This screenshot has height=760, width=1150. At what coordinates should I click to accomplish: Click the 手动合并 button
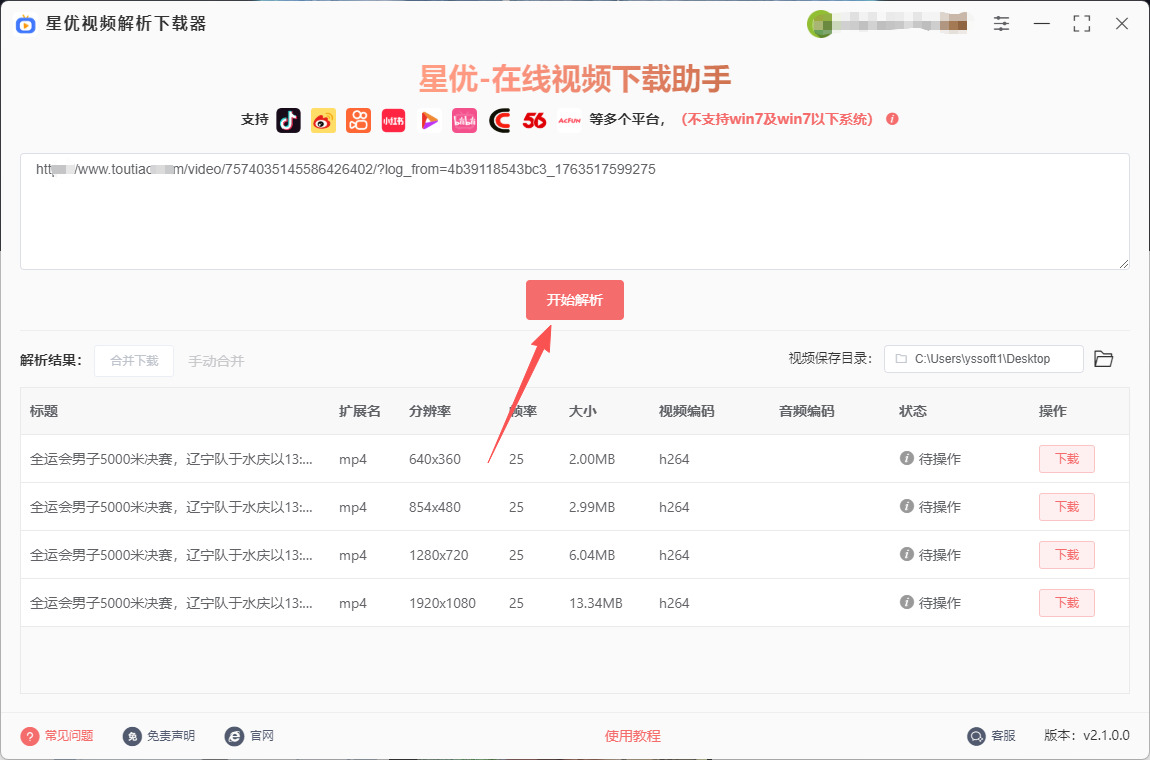(216, 361)
